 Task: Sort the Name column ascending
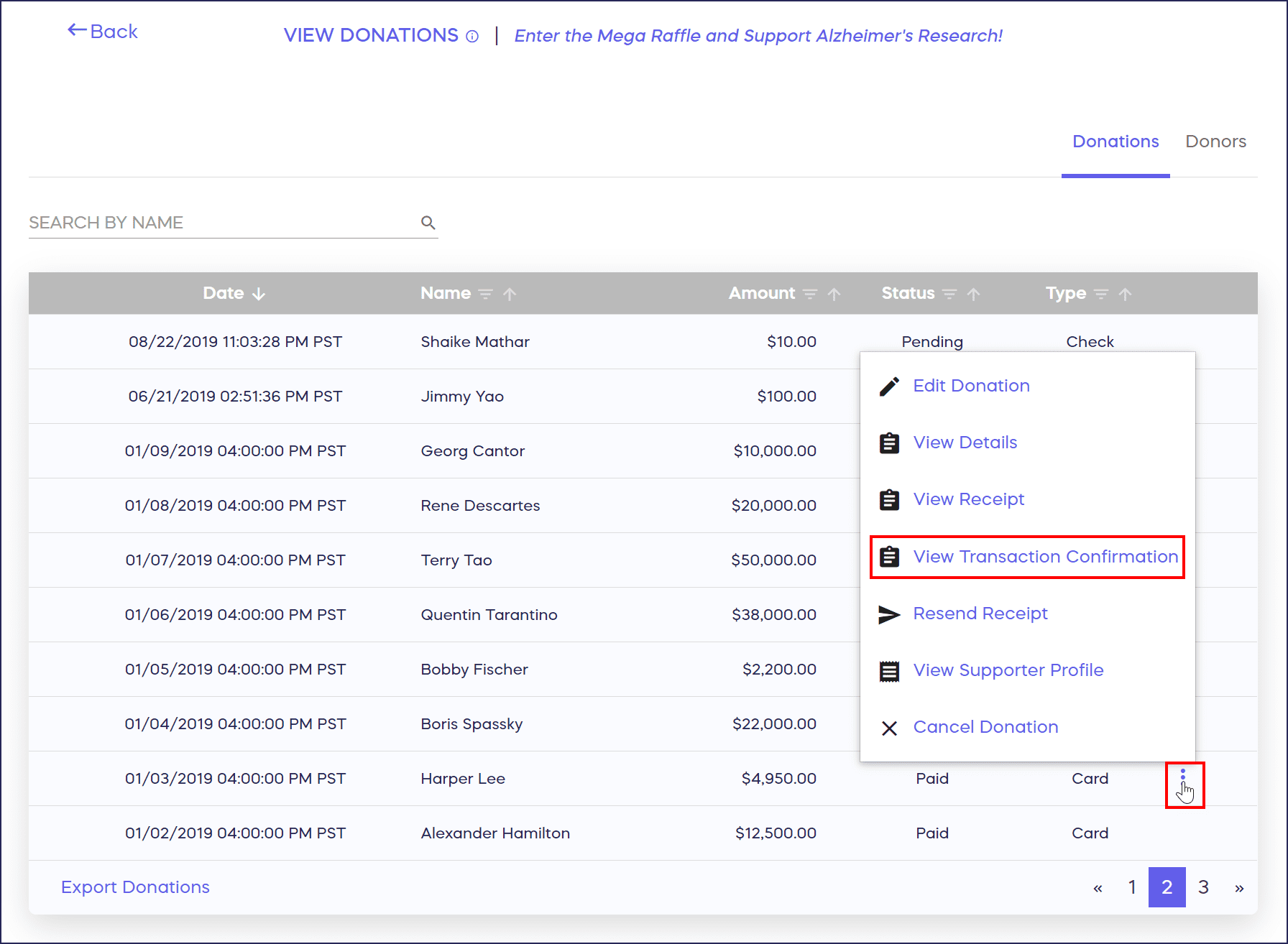(x=510, y=294)
